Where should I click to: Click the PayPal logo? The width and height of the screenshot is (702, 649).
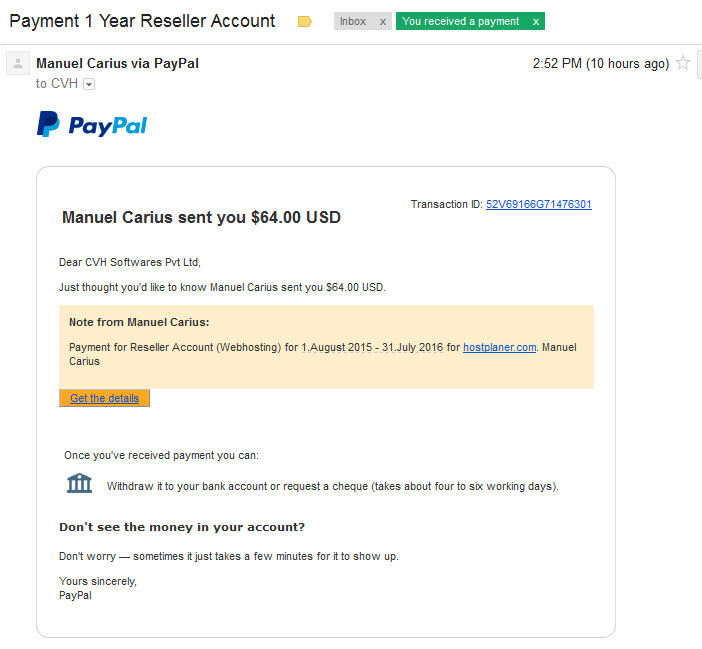click(x=92, y=124)
